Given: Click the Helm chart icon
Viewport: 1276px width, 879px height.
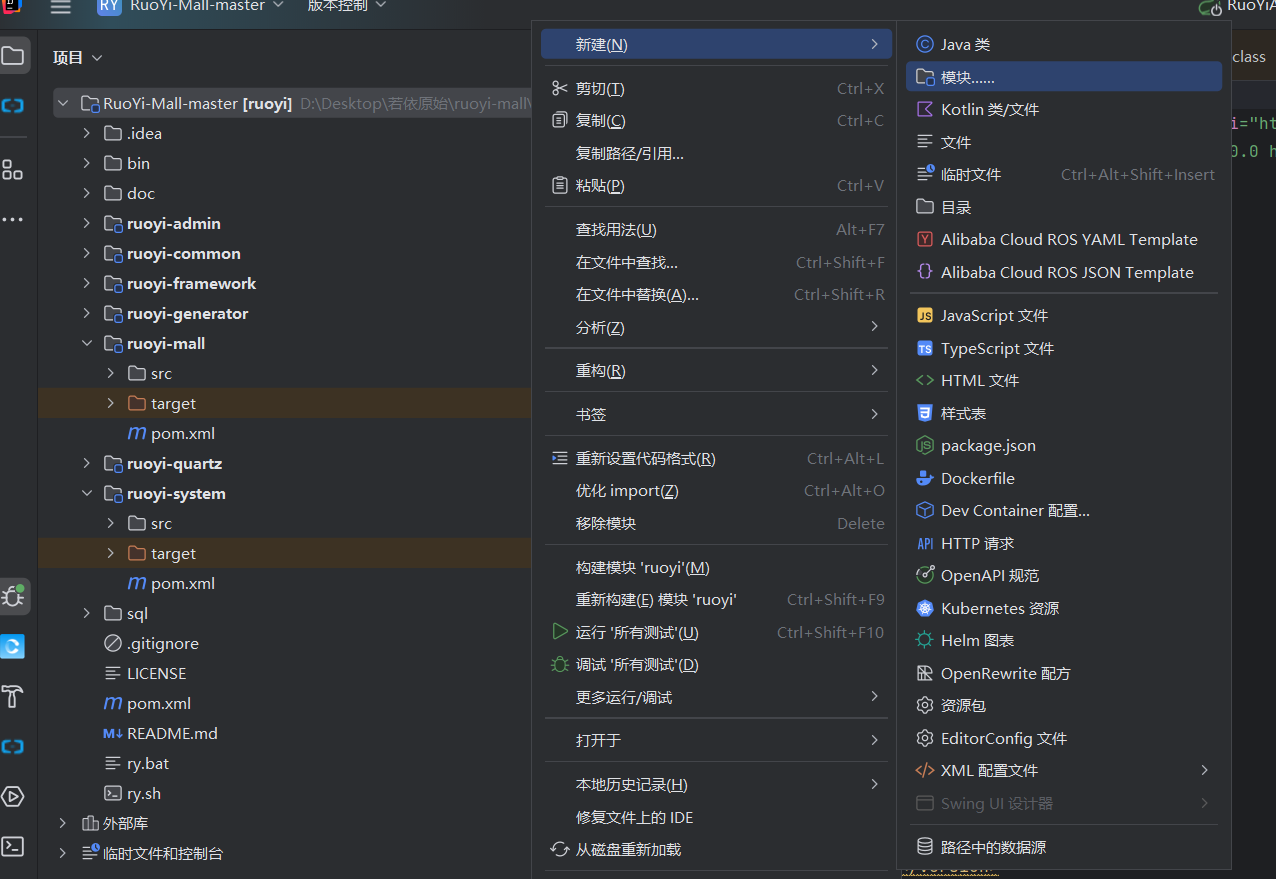Looking at the screenshot, I should (x=925, y=640).
